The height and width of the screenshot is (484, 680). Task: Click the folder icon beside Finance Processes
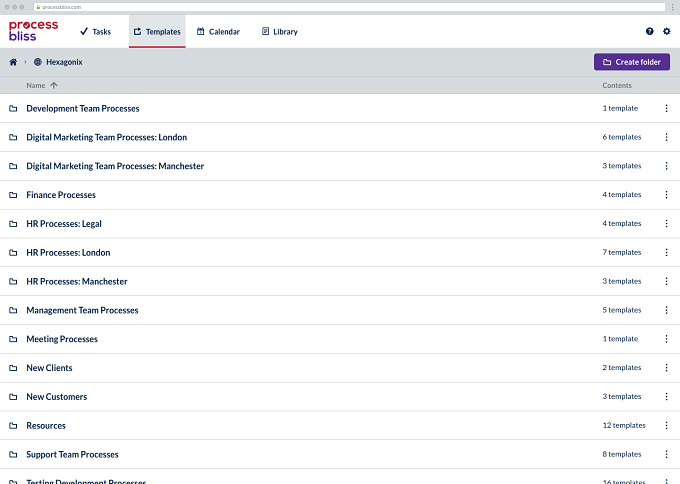[13, 195]
